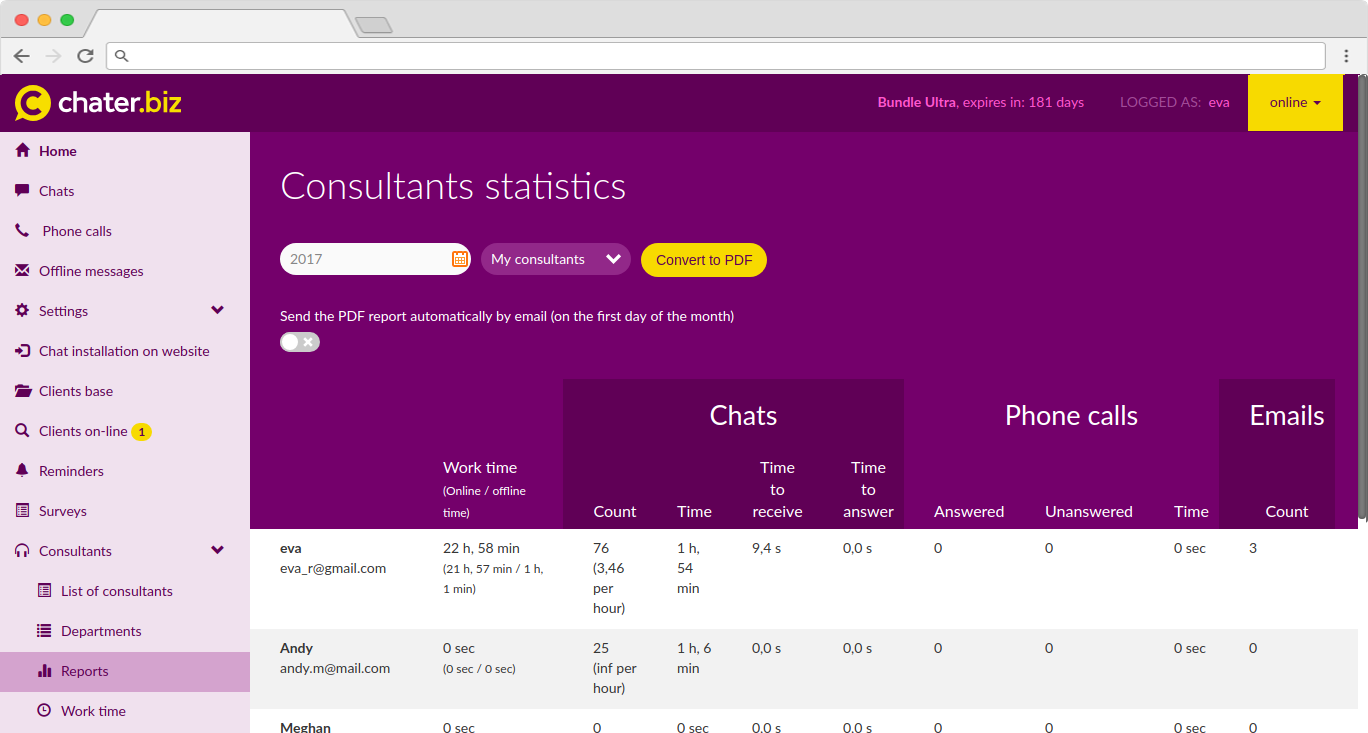Open Chat installation on website

[125, 351]
